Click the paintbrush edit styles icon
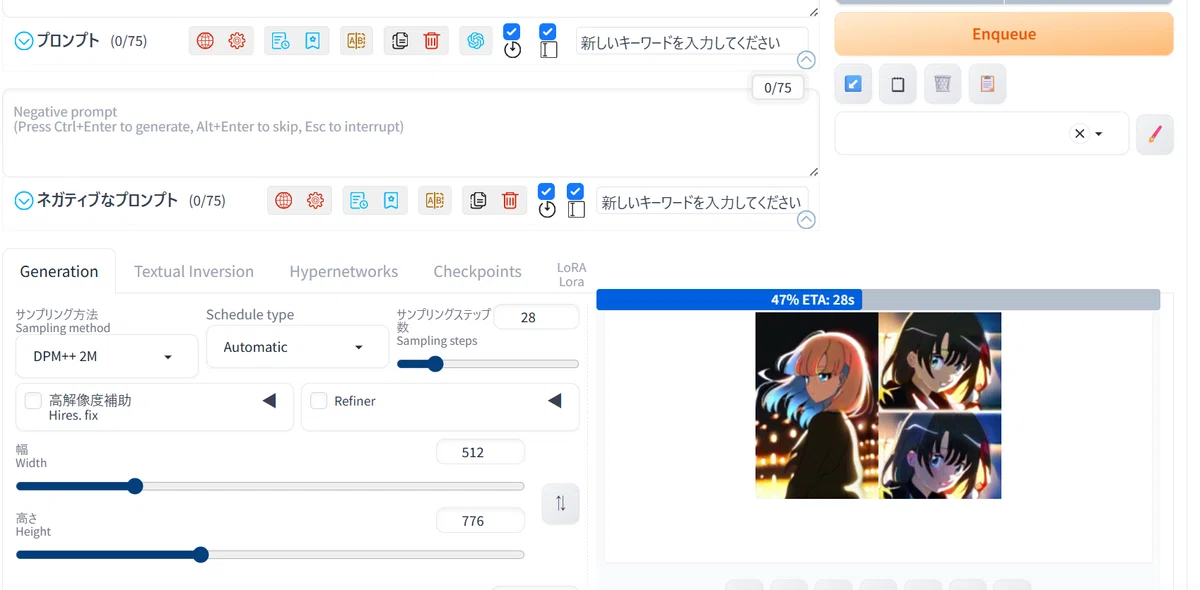 click(1155, 134)
